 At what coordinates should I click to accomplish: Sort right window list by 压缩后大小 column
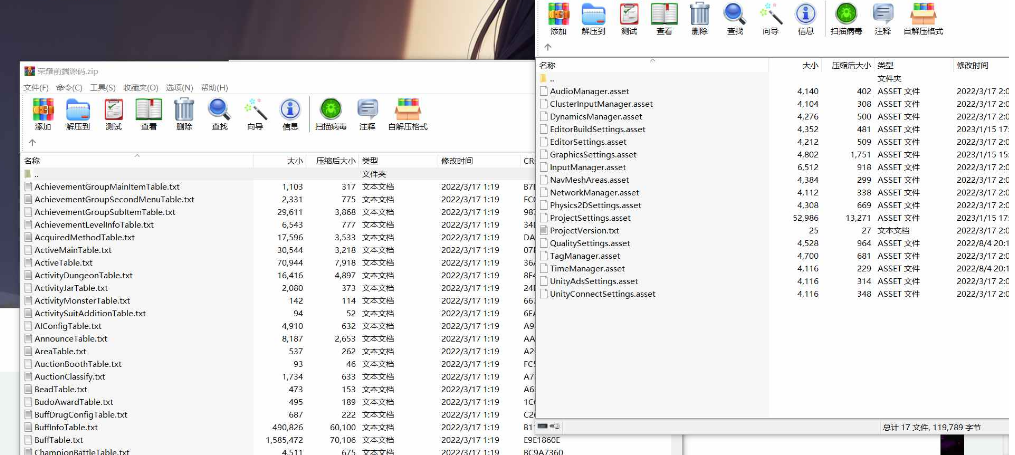tap(851, 64)
